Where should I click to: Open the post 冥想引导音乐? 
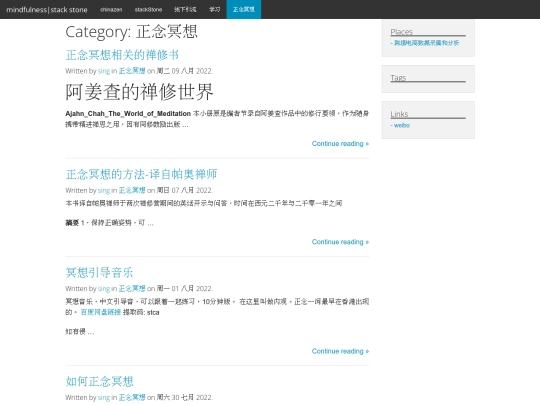click(99, 272)
